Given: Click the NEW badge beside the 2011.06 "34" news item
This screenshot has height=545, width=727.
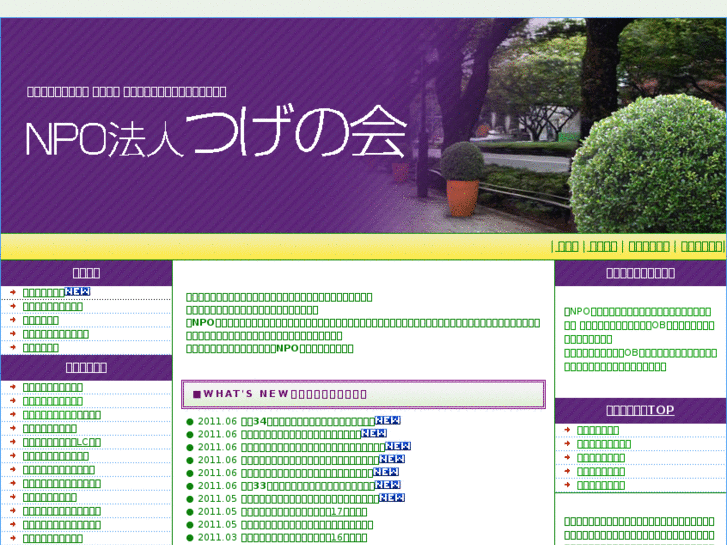Looking at the screenshot, I should 387,420.
